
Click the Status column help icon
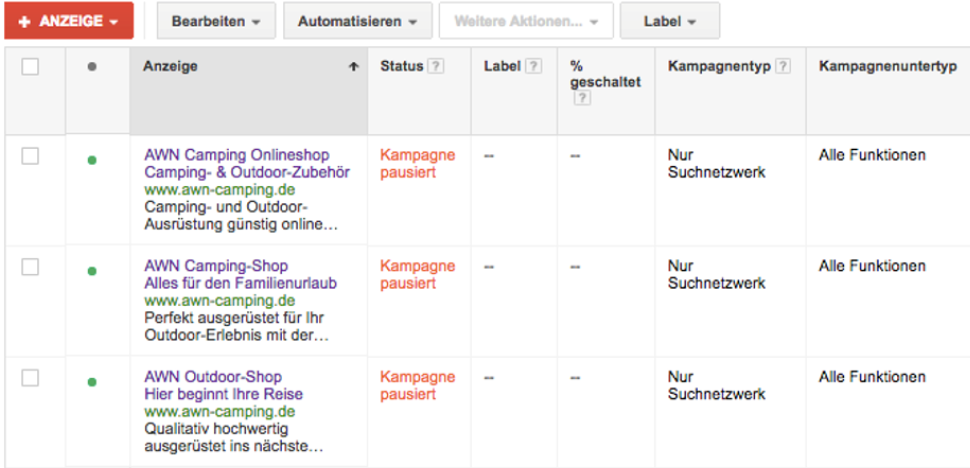(436, 67)
